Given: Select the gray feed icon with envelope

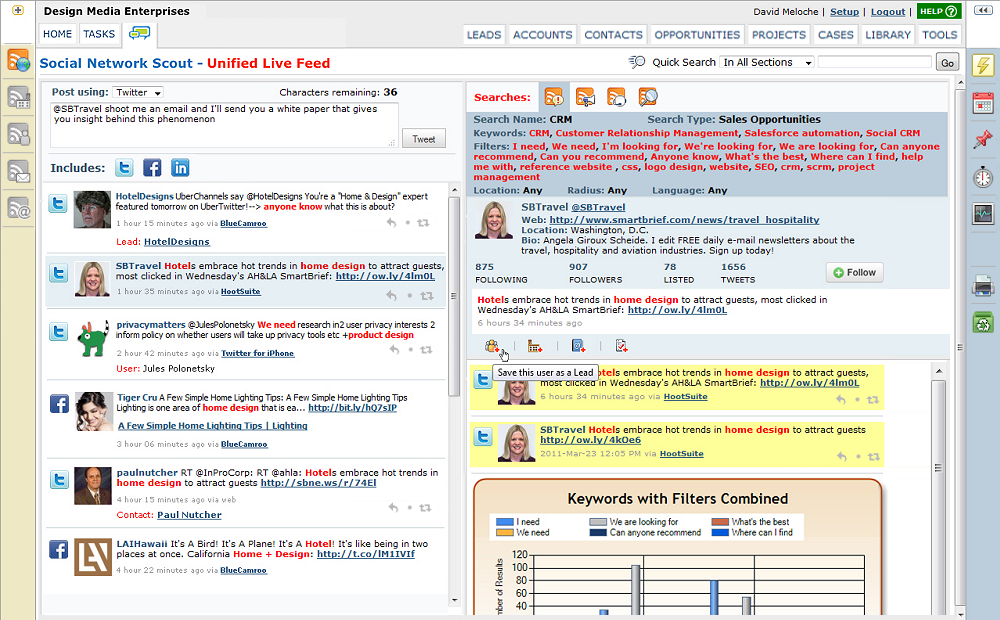Looking at the screenshot, I should click(x=18, y=171).
